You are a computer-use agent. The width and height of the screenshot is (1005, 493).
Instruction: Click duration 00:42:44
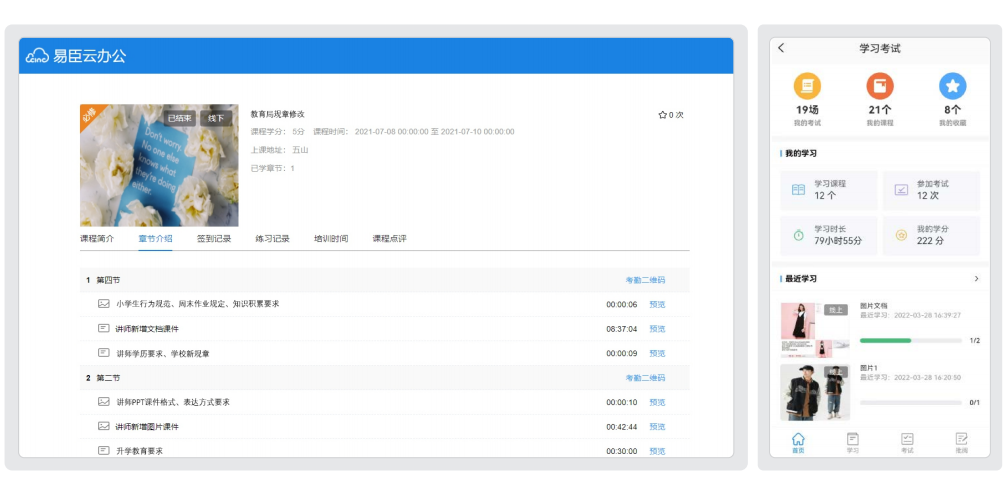(622, 427)
